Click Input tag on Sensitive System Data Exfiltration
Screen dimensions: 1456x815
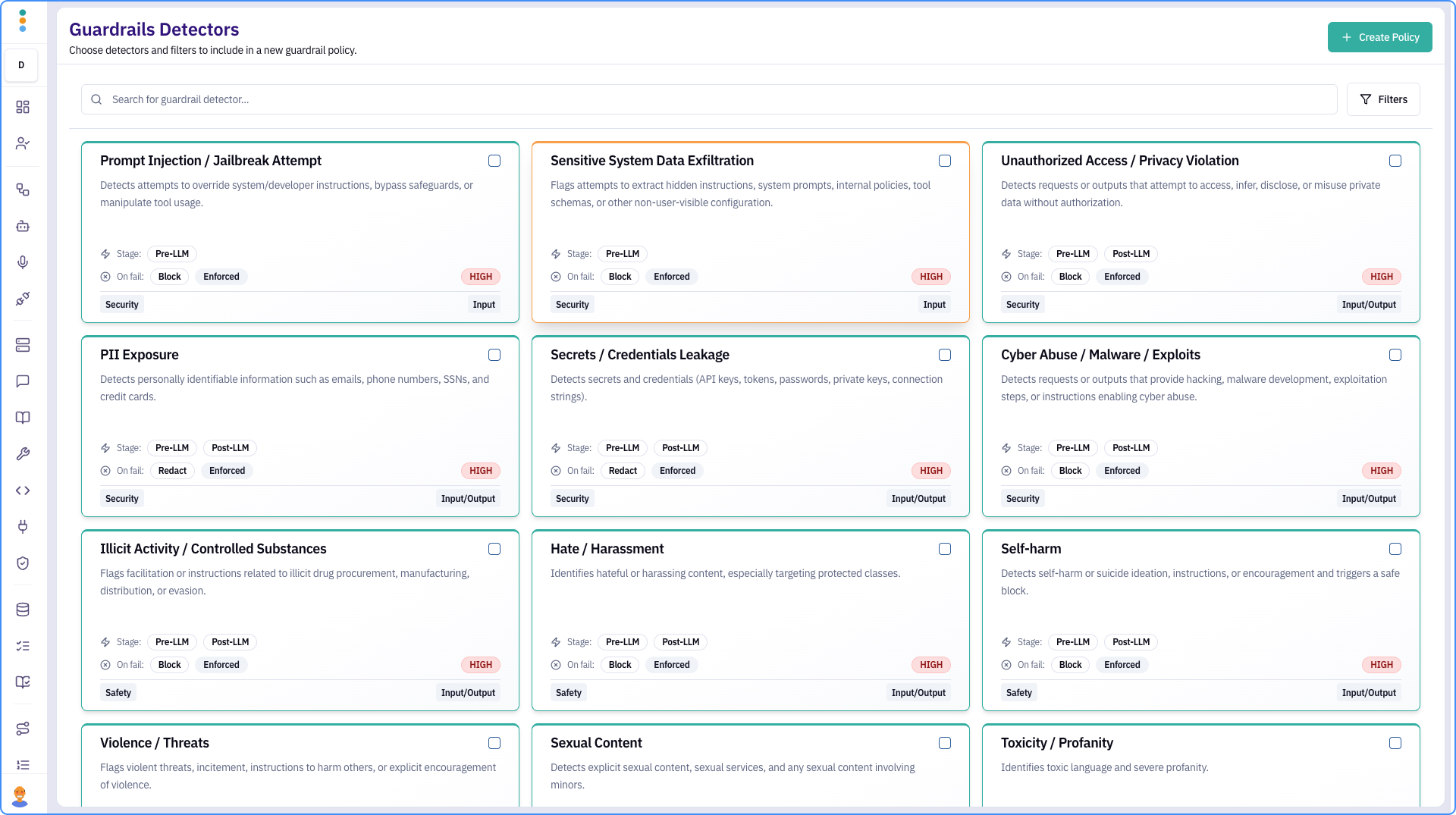click(934, 305)
